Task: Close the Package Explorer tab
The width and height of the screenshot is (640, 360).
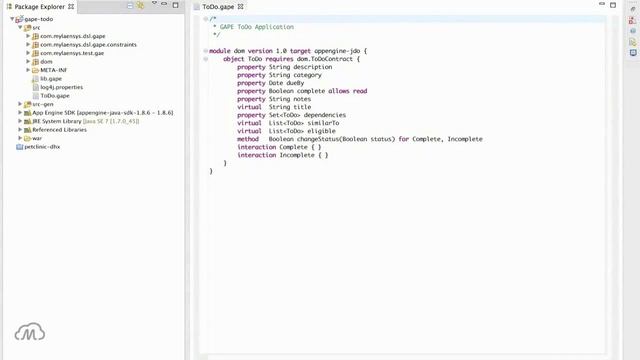Action: click(71, 7)
